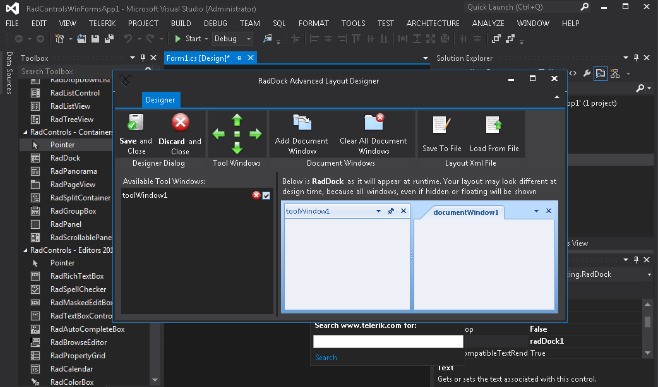Click the telerik.com search text field
The height and width of the screenshot is (387, 658).
click(x=388, y=341)
